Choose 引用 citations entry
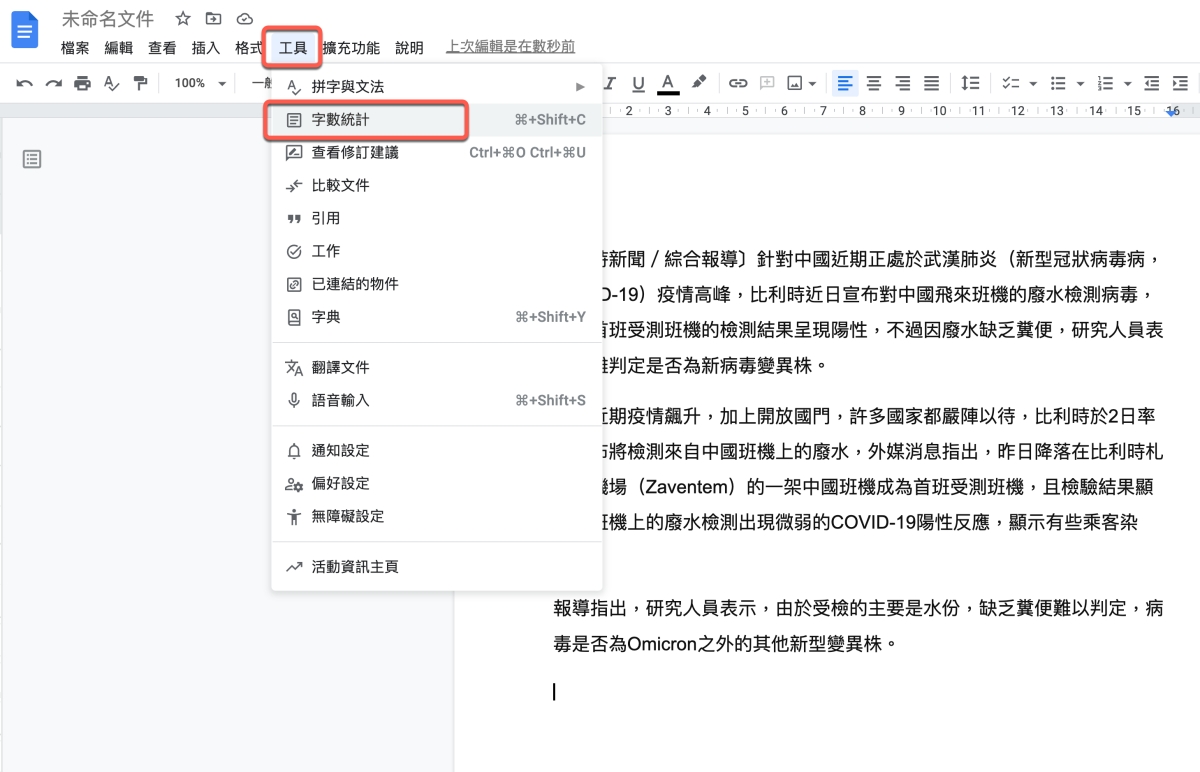This screenshot has height=772, width=1200. pos(437,218)
